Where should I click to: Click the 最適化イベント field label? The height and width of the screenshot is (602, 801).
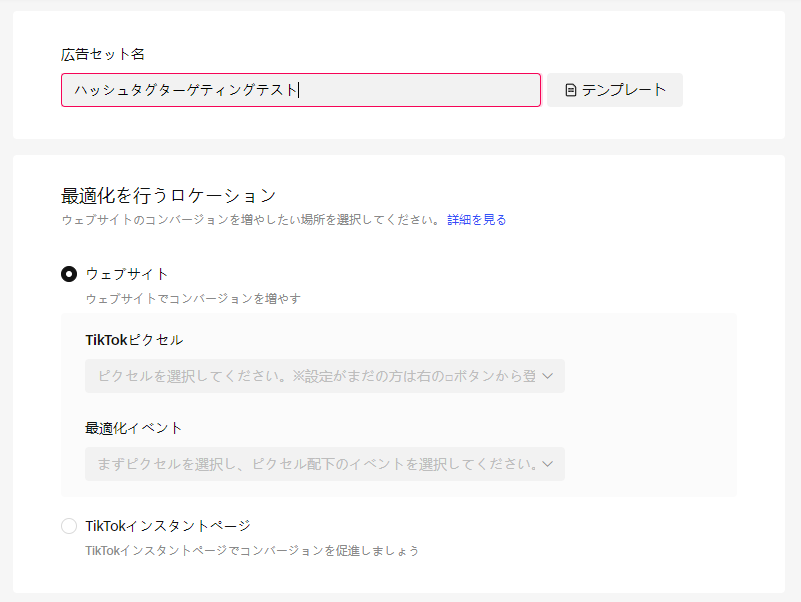tap(134, 428)
